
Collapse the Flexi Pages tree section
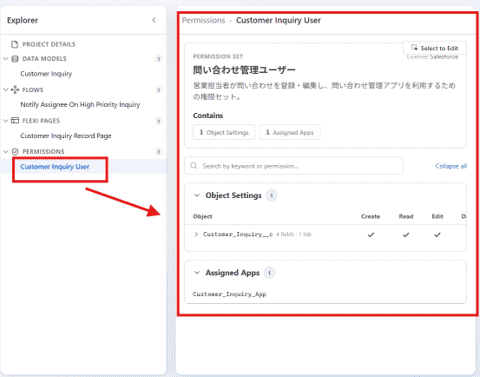[6, 121]
